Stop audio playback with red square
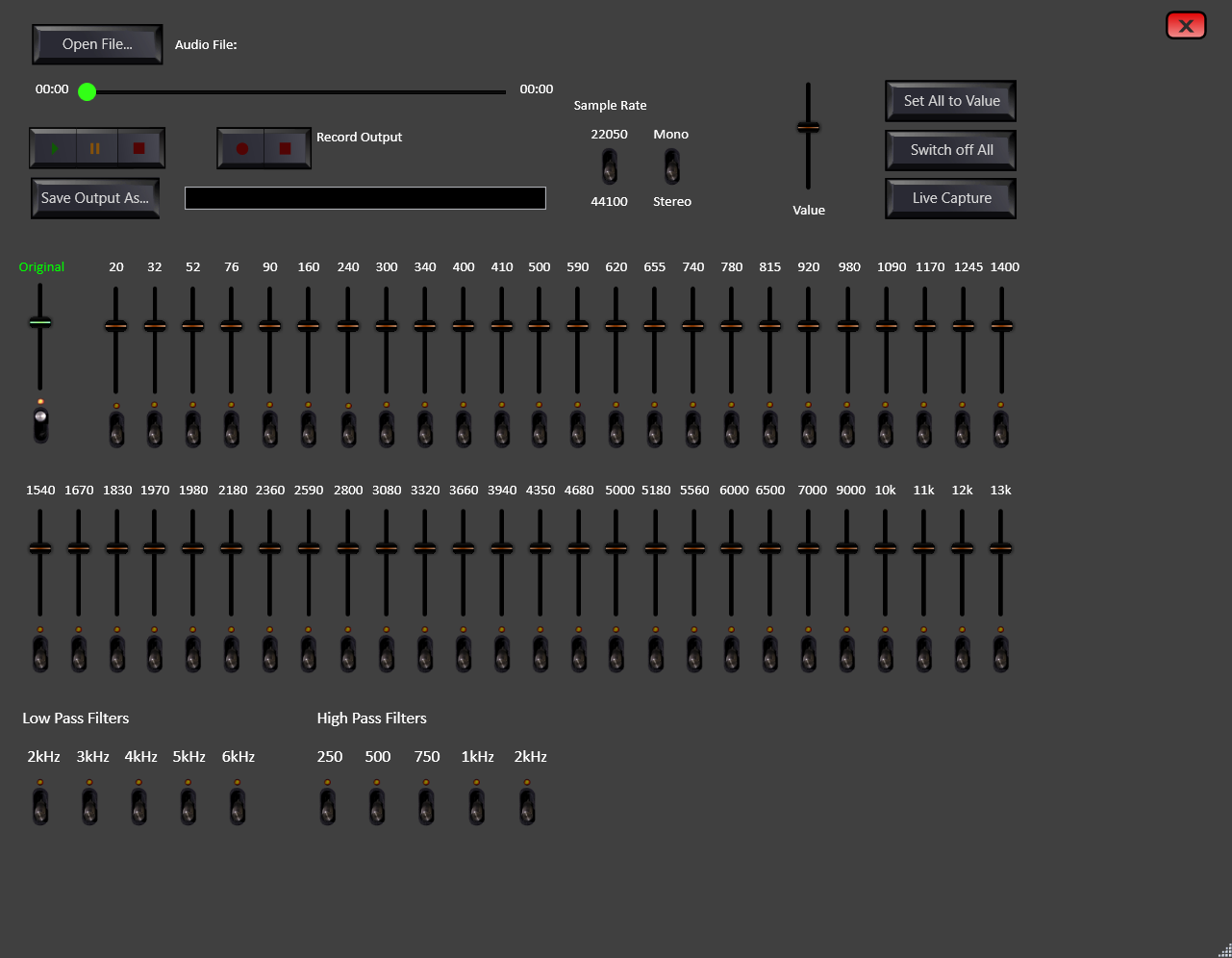Screen dimensions: 1232x958 coord(138,149)
